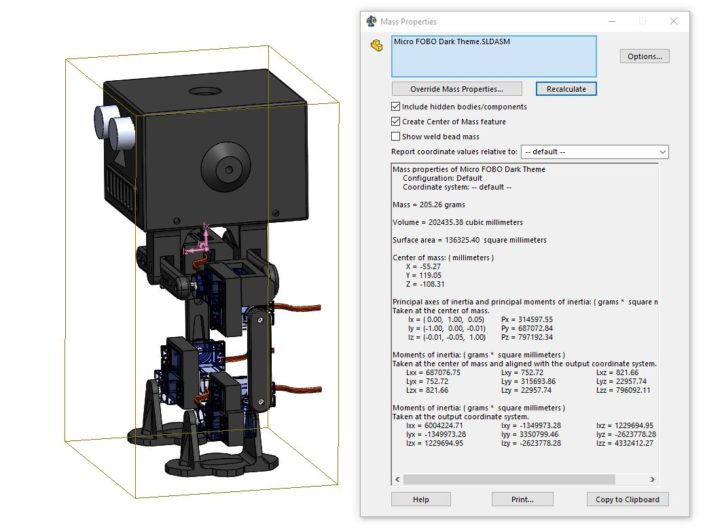Disable Include hidden bodies/components
Screen dimensions: 705x528
coord(397,107)
